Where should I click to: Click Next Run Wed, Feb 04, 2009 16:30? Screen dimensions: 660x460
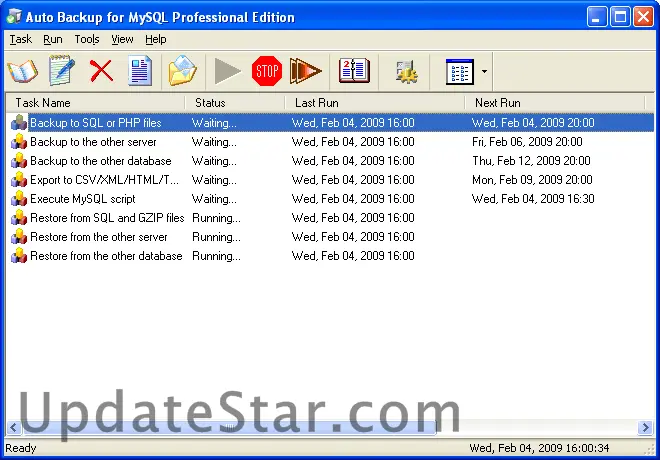[533, 199]
